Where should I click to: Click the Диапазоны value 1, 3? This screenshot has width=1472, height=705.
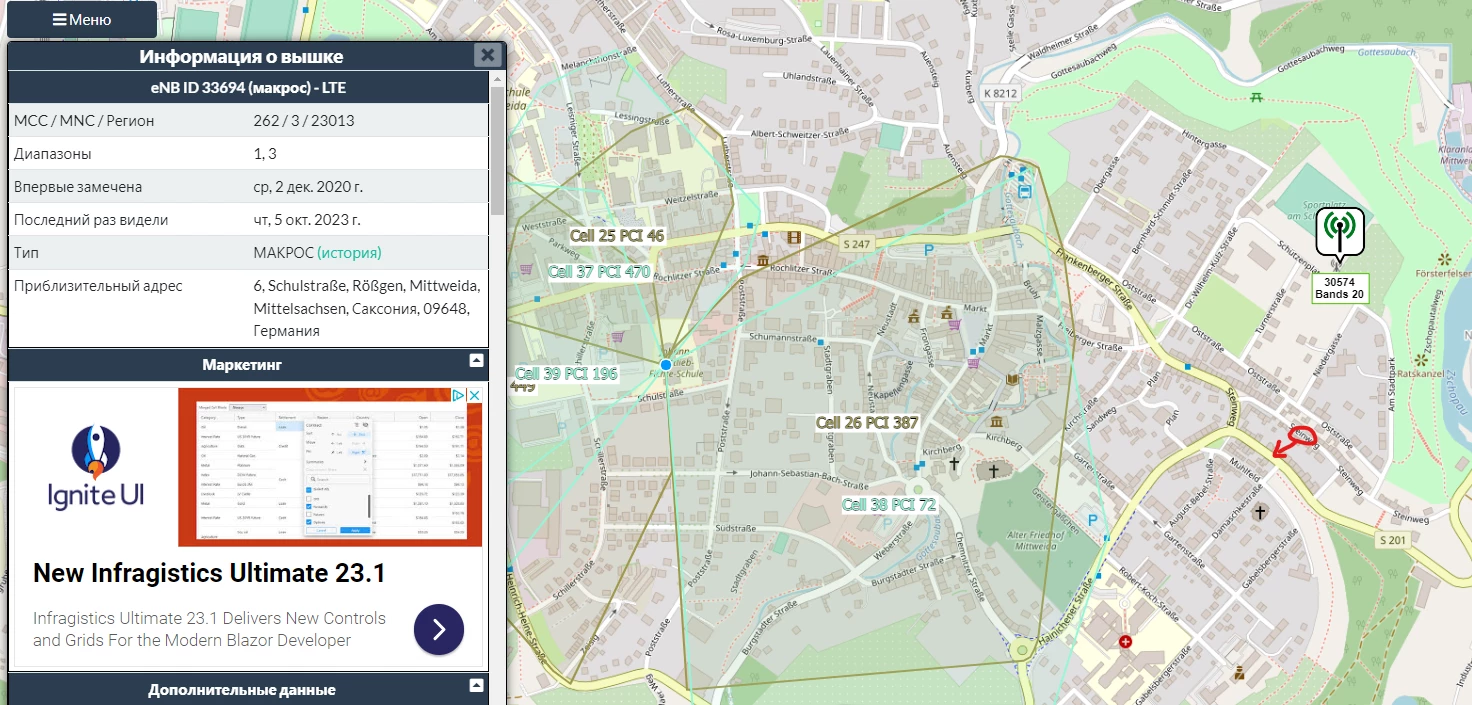point(265,154)
